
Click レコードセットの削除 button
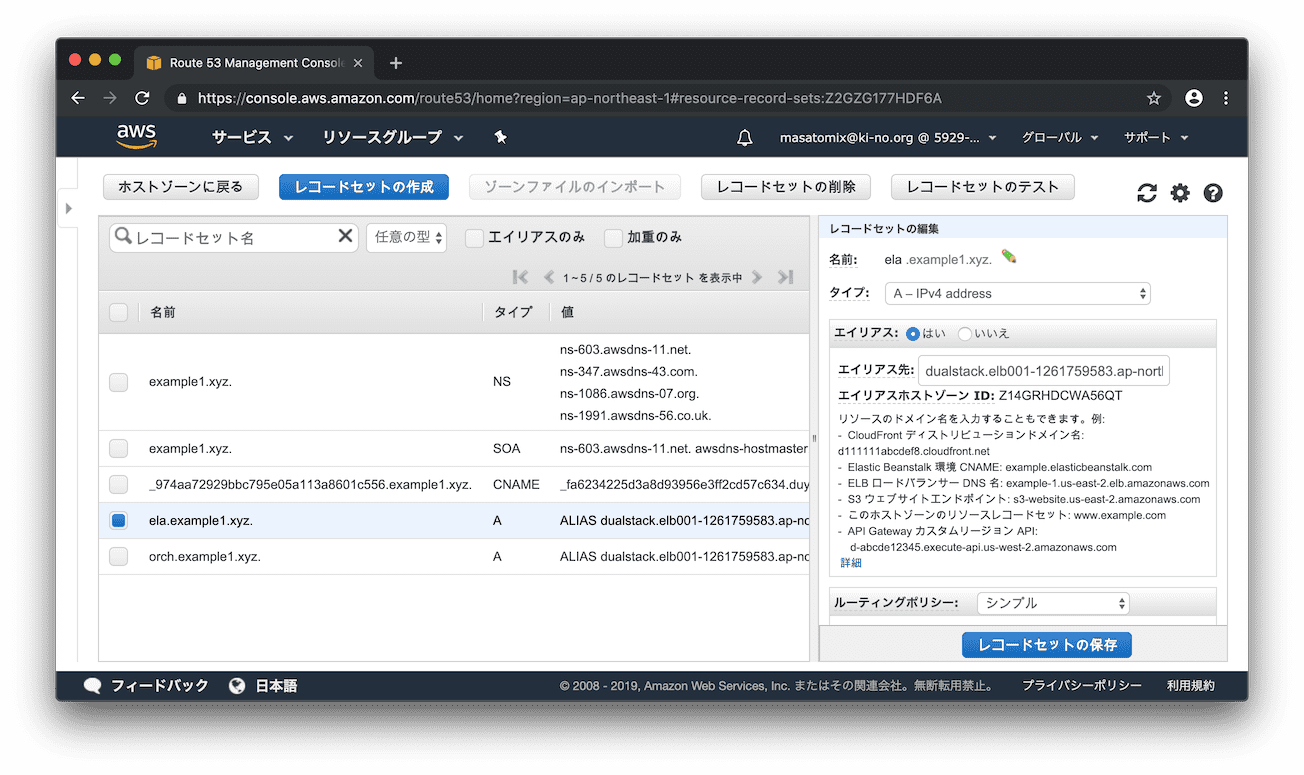(786, 187)
